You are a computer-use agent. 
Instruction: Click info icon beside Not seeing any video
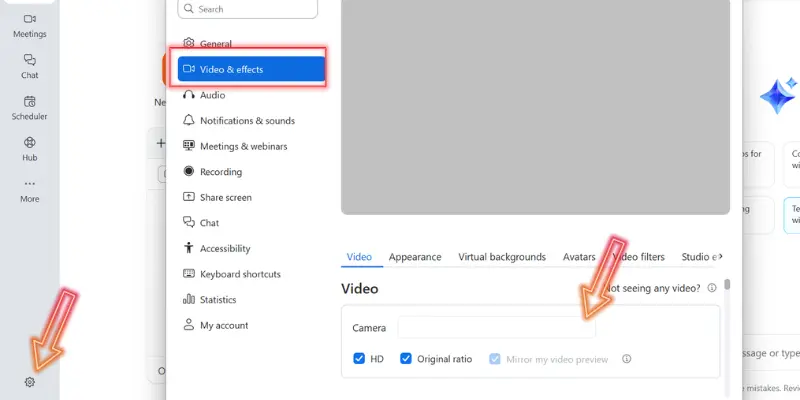712,288
